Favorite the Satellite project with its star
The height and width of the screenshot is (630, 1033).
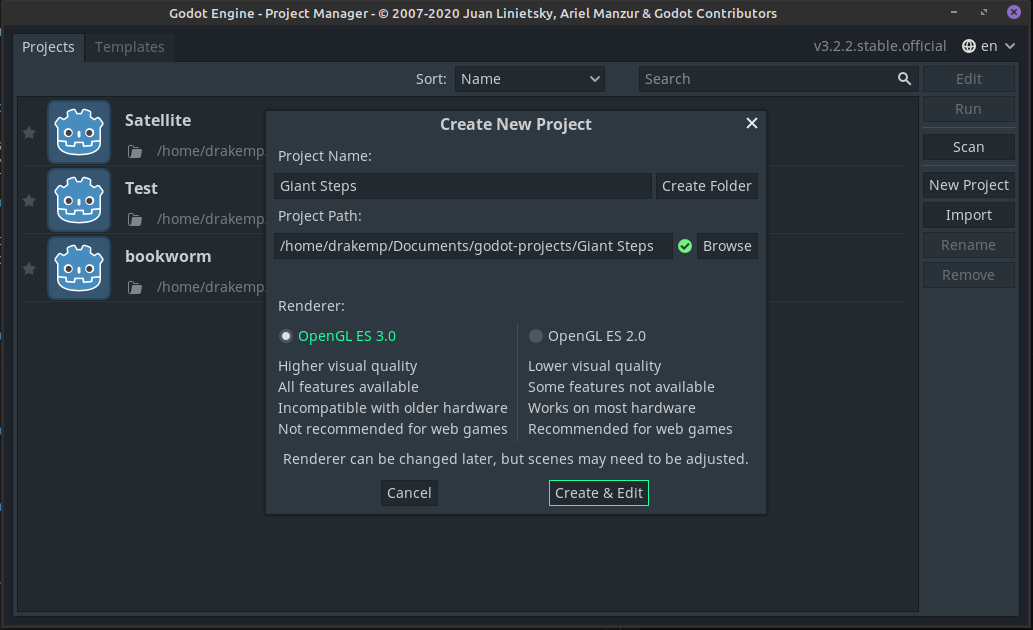29,132
